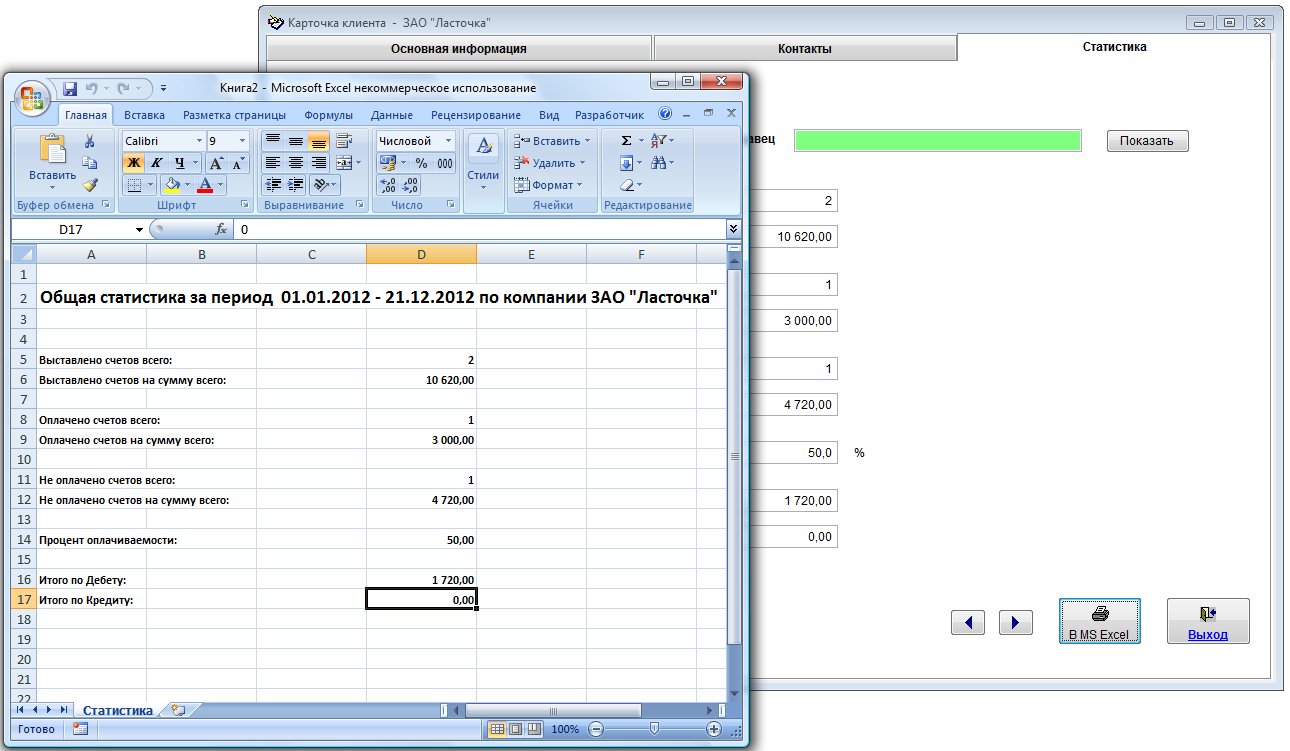Center text horizontally in cell

(x=295, y=163)
